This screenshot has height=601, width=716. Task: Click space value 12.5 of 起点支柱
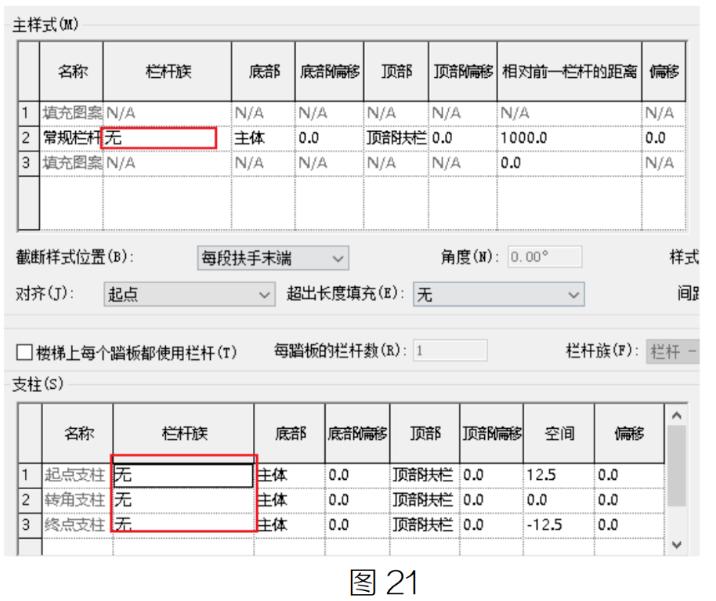click(558, 475)
